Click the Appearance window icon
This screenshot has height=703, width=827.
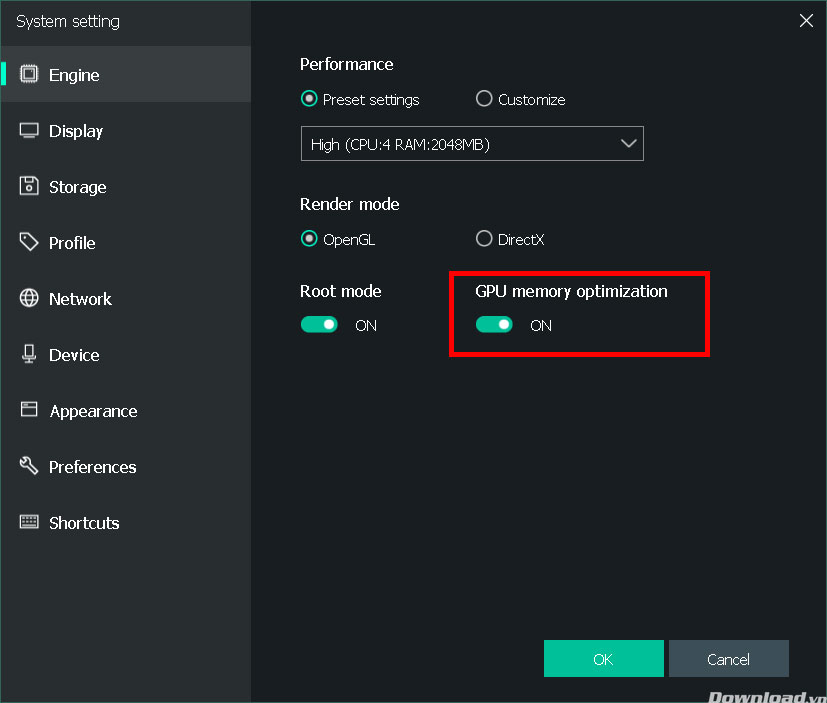point(29,411)
